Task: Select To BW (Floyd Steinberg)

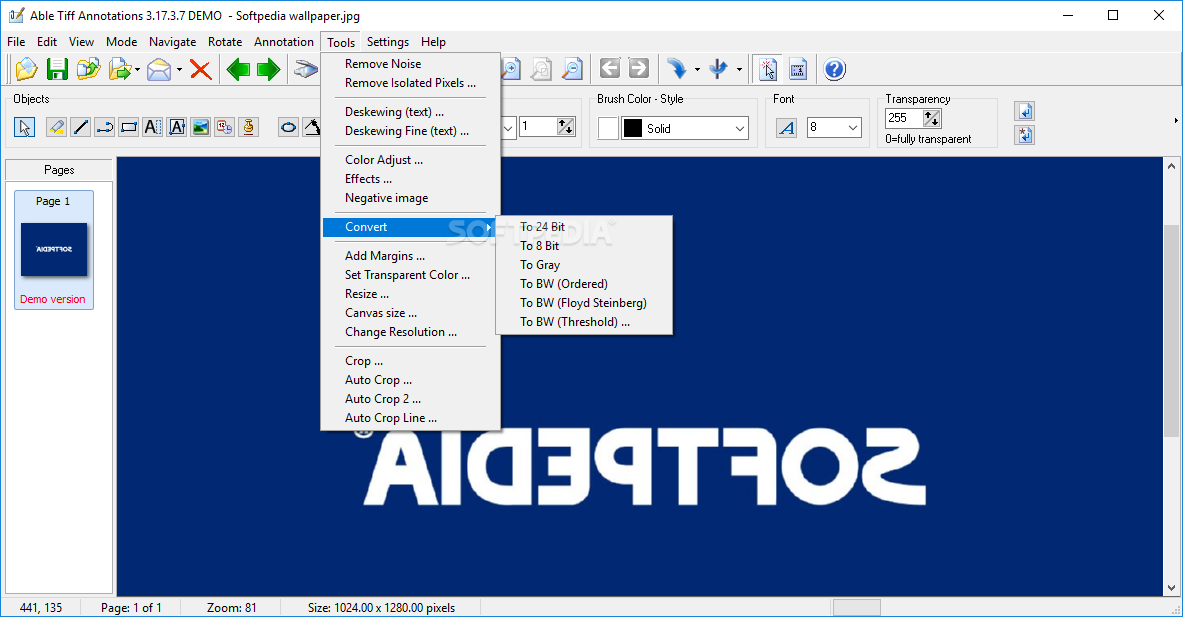Action: (x=584, y=303)
